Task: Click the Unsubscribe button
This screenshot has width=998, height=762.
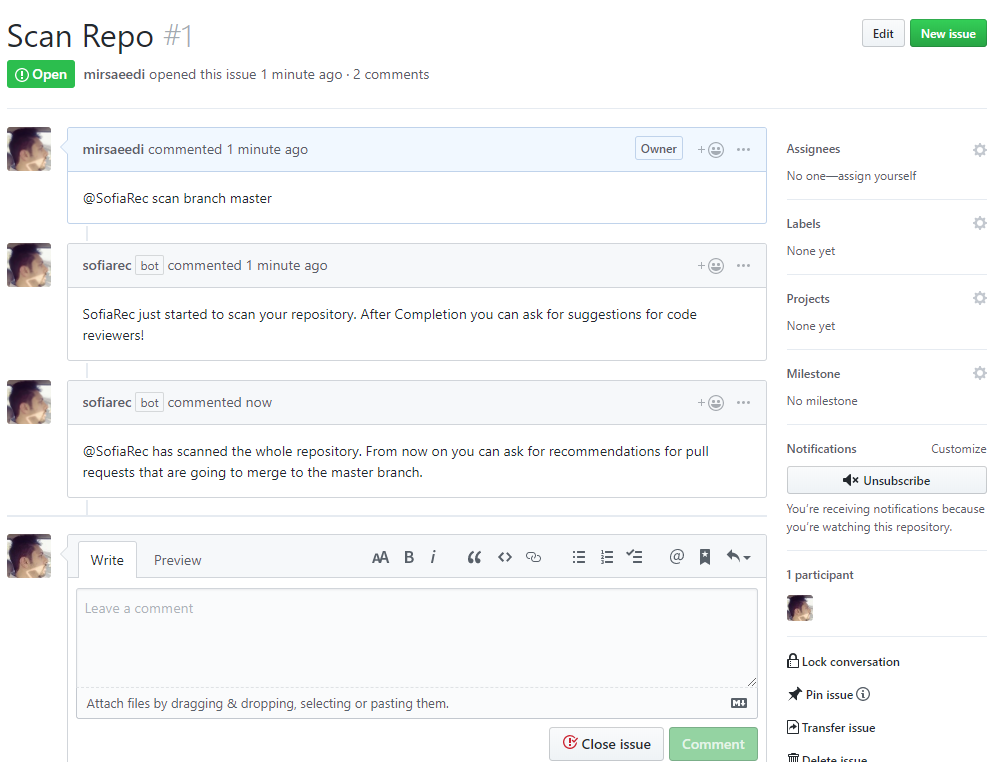Action: point(887,481)
